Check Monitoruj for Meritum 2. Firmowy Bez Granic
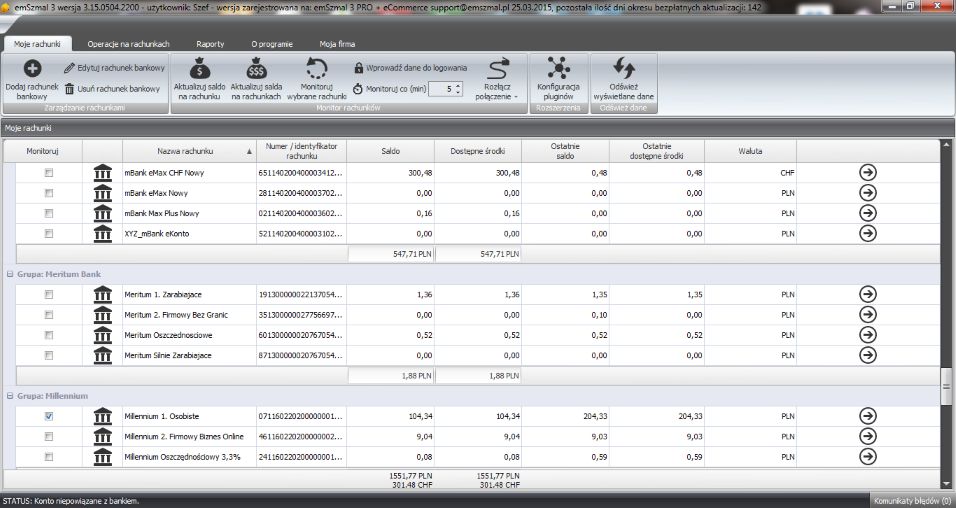Screen dimensions: 956x508 [x=49, y=314]
